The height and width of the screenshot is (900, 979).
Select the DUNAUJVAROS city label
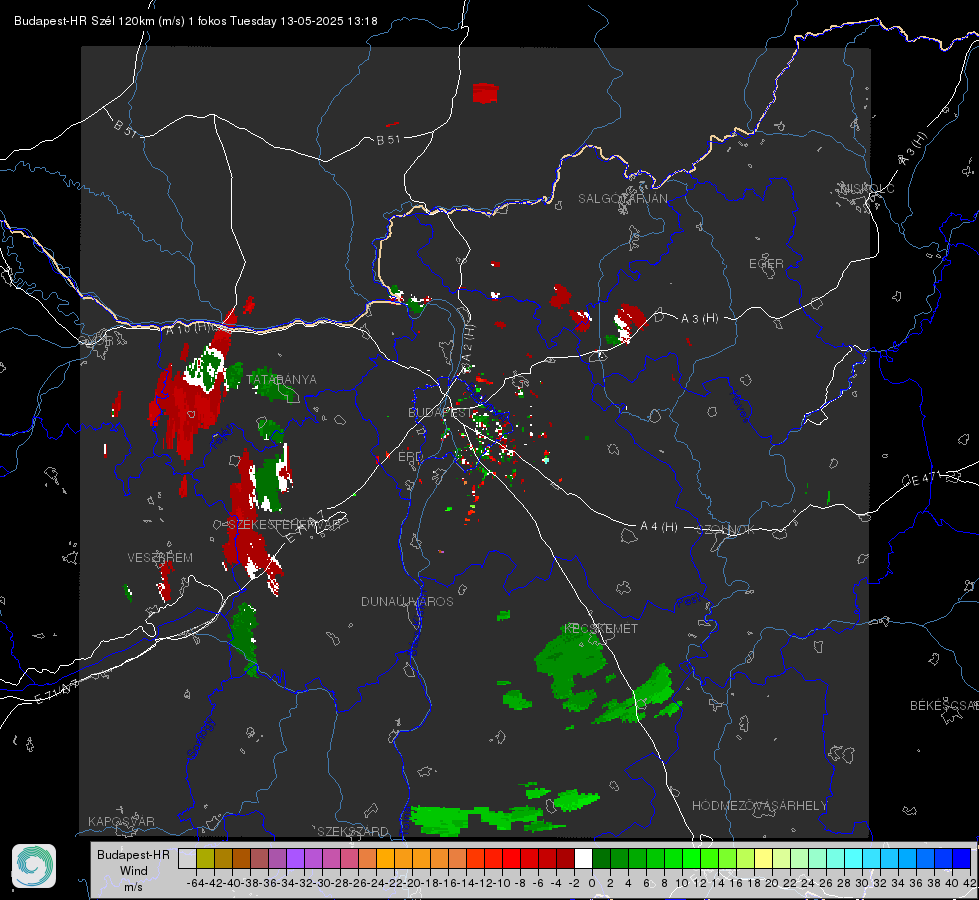(407, 601)
